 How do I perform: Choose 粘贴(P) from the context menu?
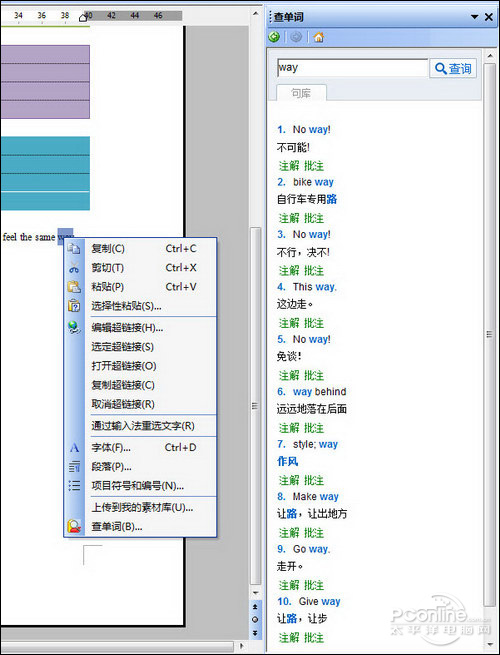pyautogui.click(x=141, y=287)
